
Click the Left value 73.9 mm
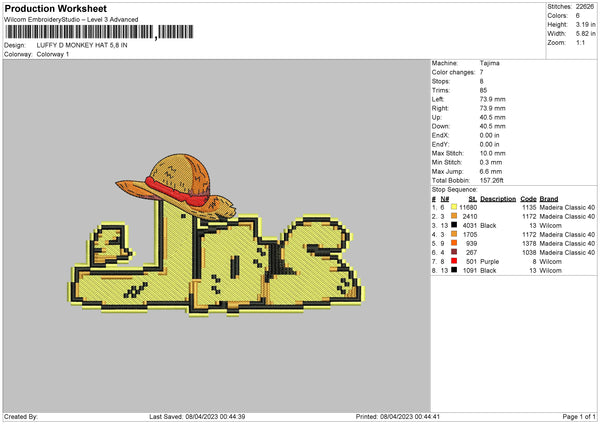492,99
